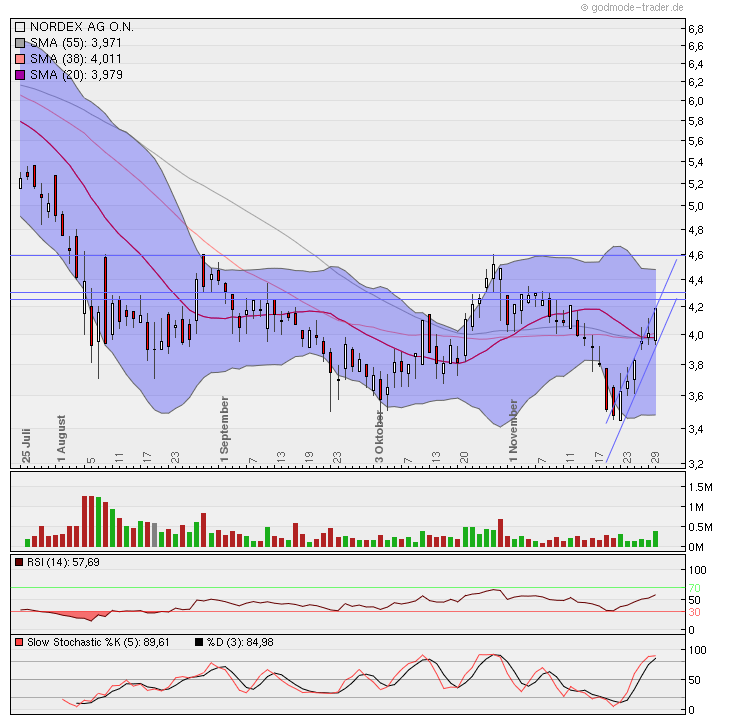Screen dimensions: 730x724
Task: Click the 3 Oktober date axis label
Action: click(379, 437)
